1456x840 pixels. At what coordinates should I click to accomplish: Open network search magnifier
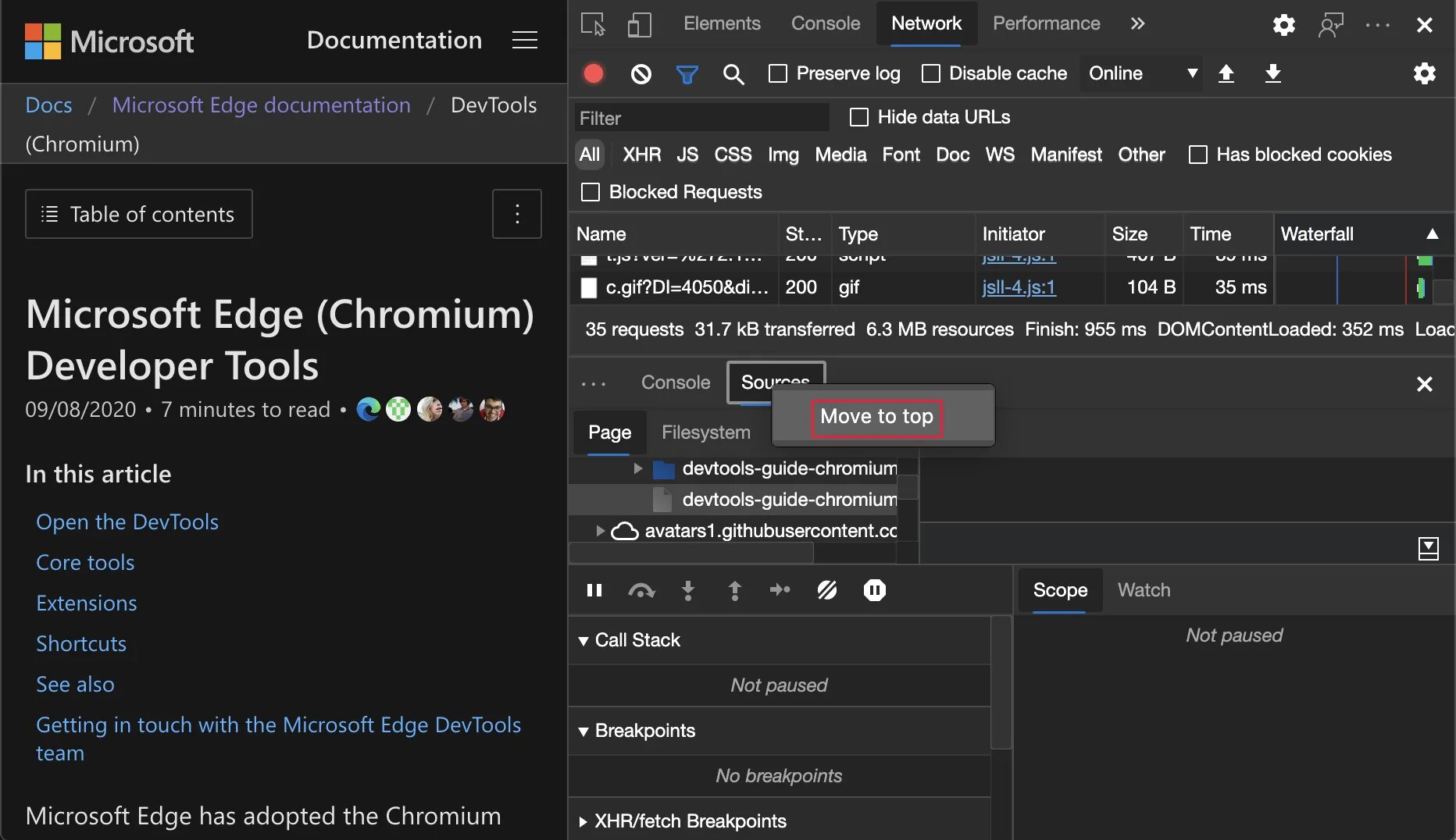733,74
